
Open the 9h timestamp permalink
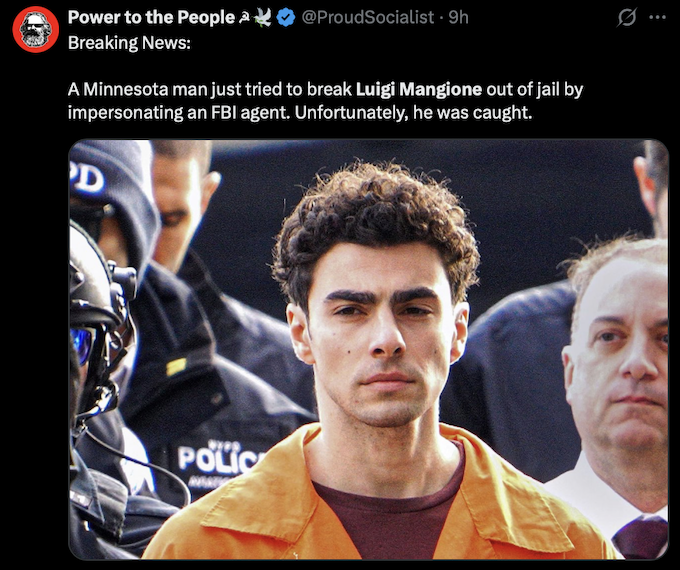tap(458, 17)
